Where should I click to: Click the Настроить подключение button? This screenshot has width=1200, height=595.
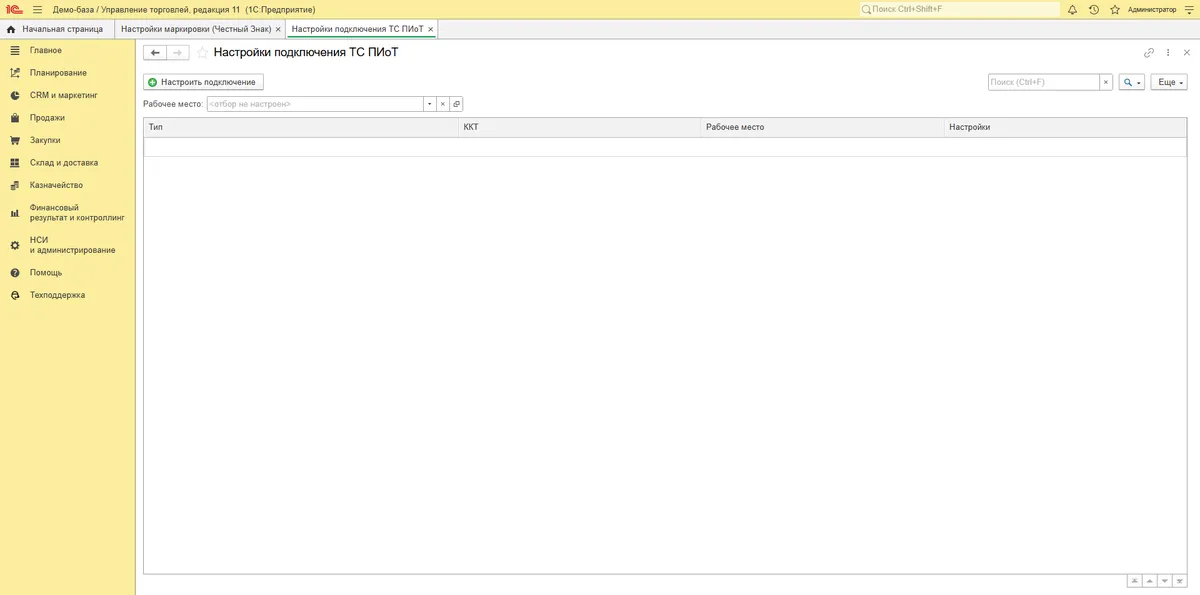tap(203, 82)
